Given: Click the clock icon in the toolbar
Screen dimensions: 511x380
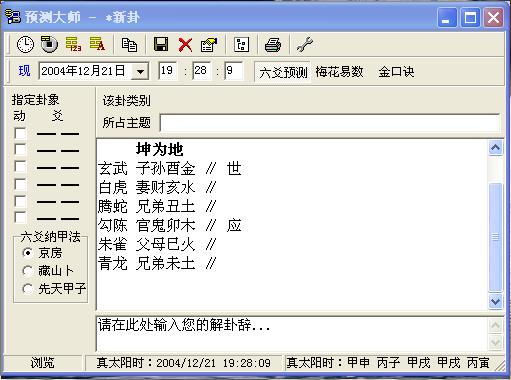Looking at the screenshot, I should (25, 44).
